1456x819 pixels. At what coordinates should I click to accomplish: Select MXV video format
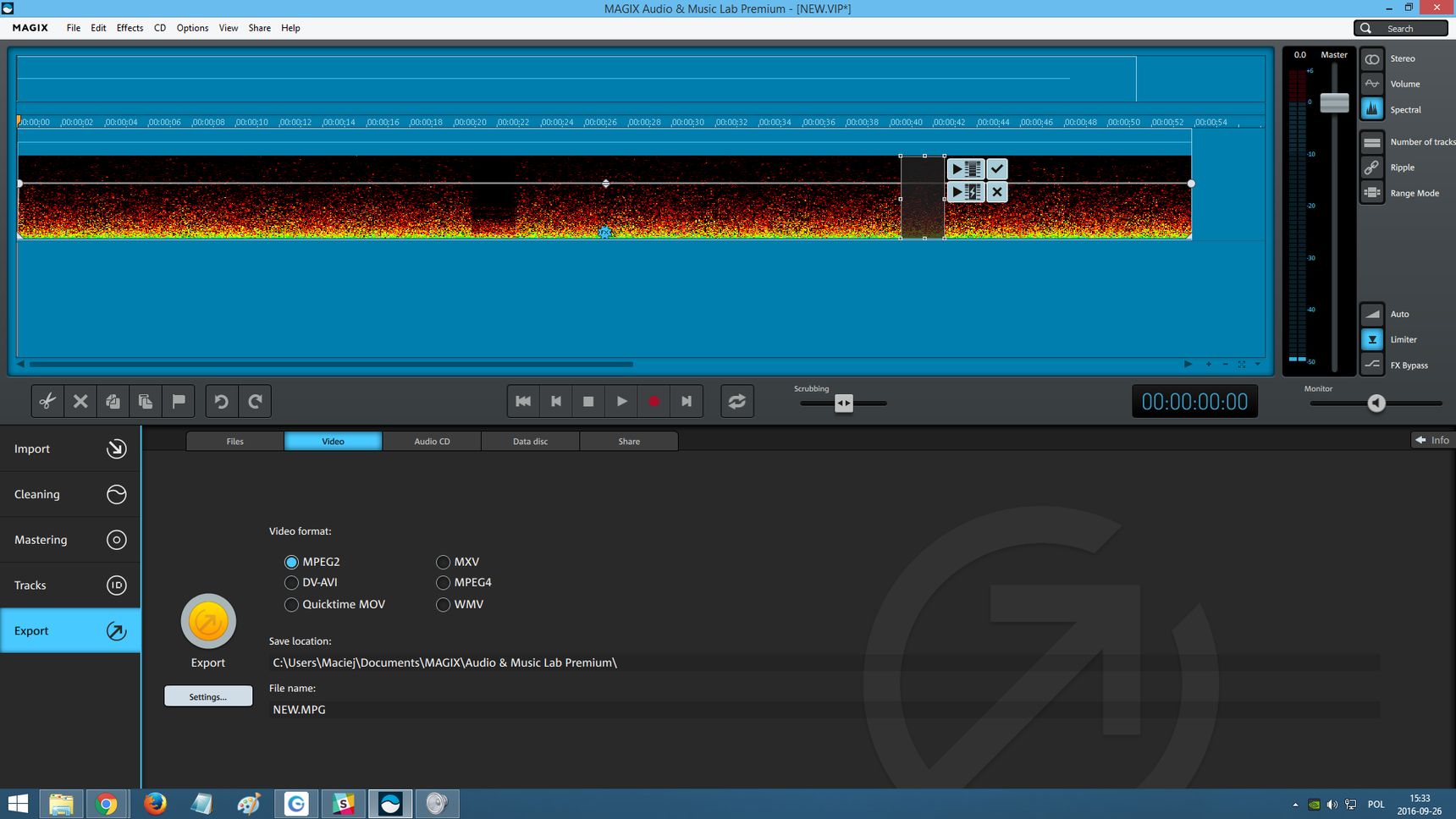click(443, 562)
